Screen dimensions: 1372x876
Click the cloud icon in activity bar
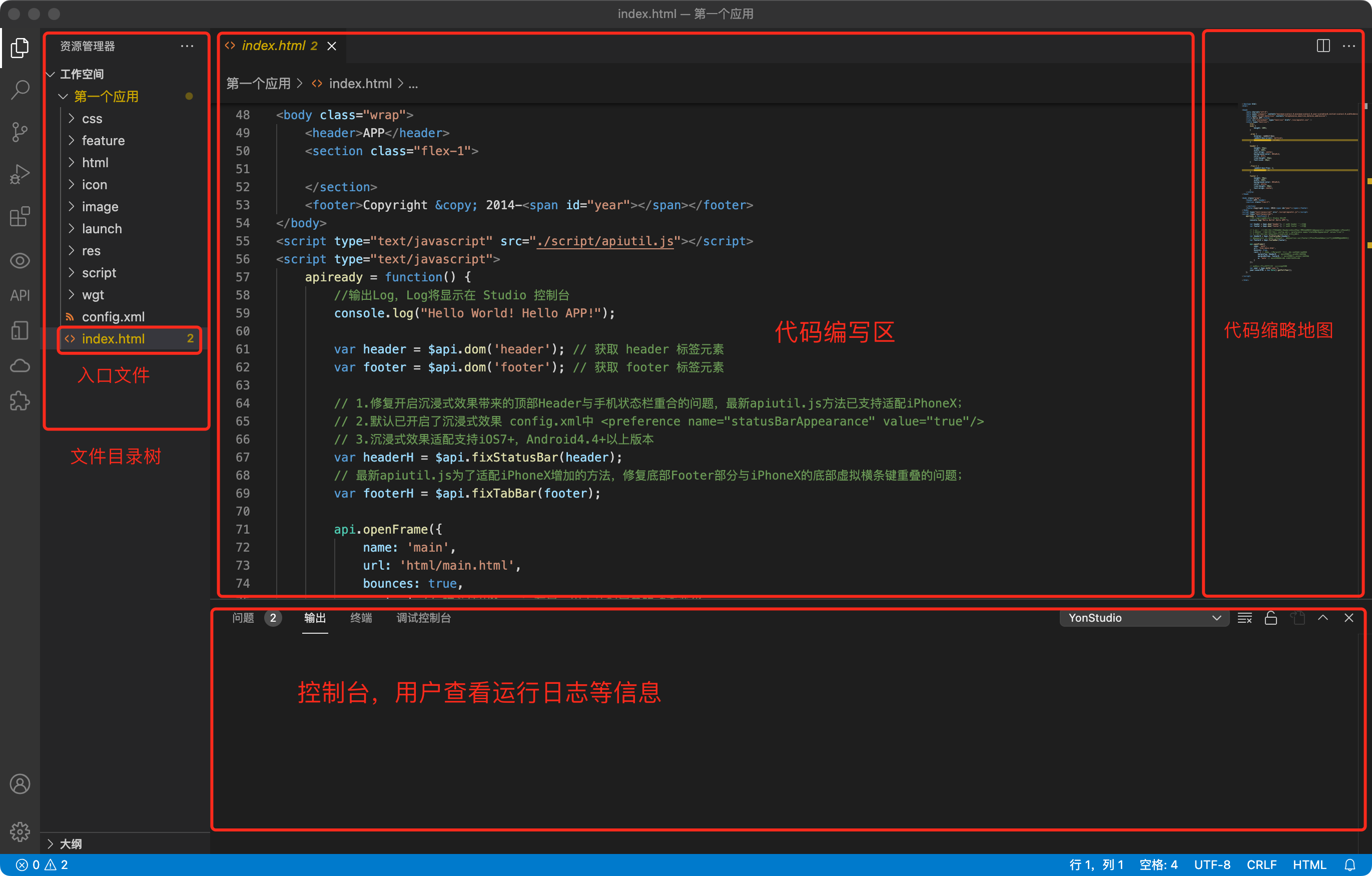click(x=20, y=366)
